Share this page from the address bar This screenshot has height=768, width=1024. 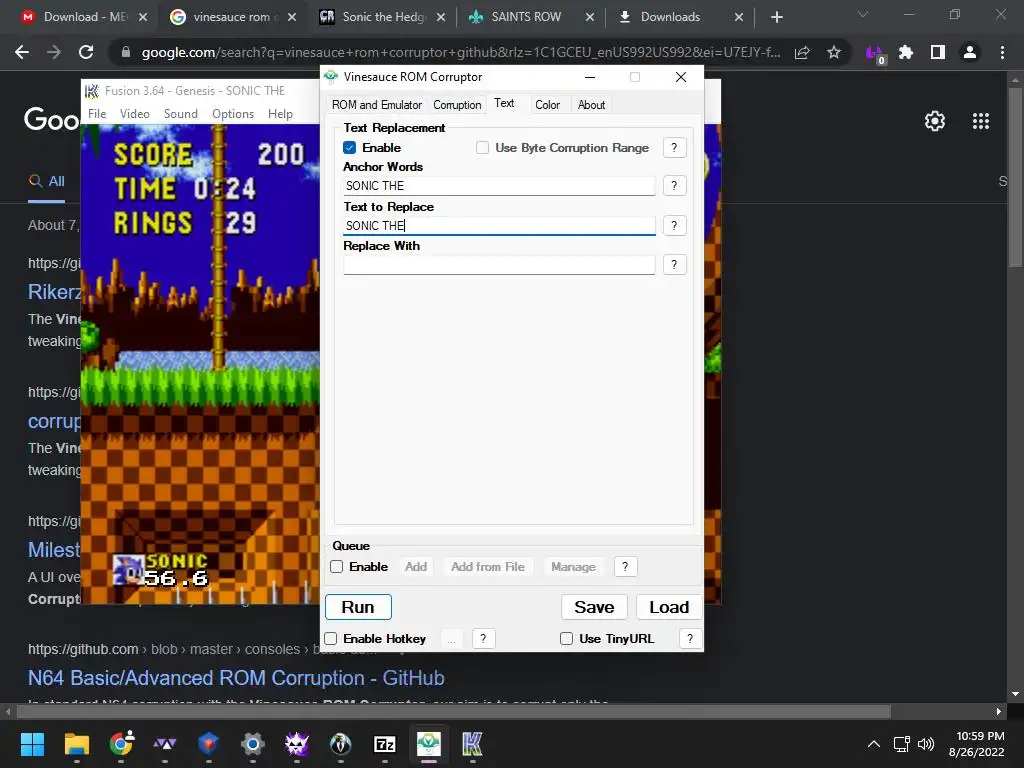tap(802, 52)
